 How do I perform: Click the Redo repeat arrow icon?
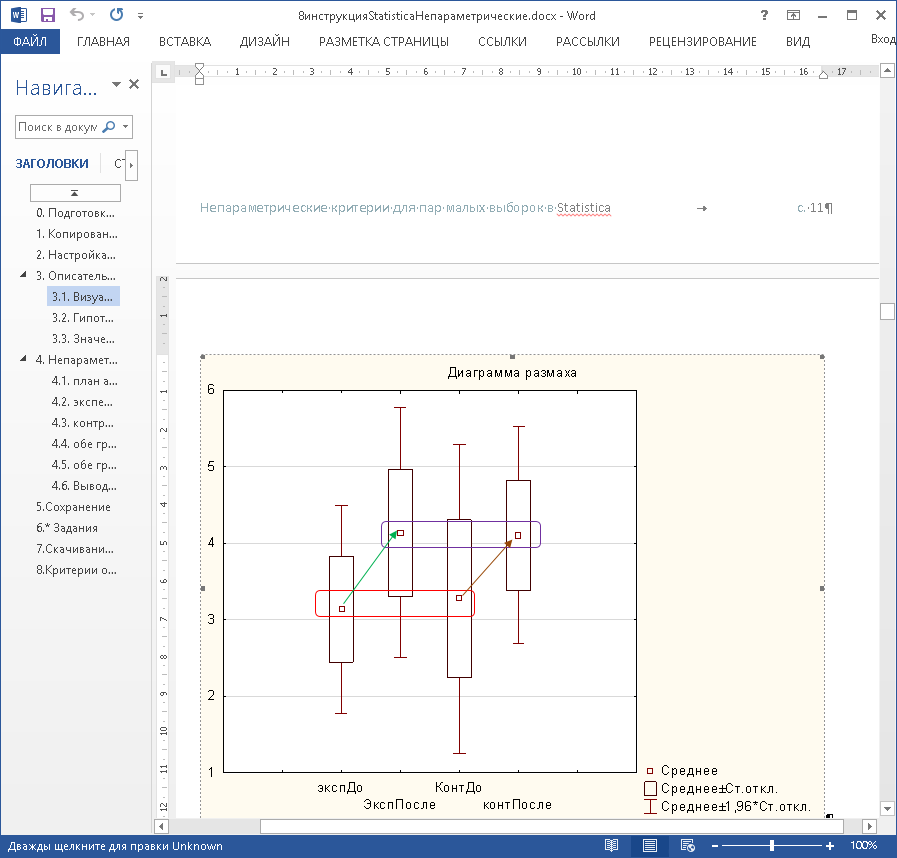pos(116,15)
